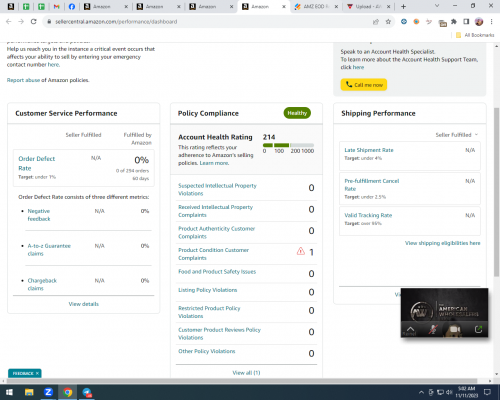Open Product Condition Customer Complaints

coord(213,254)
